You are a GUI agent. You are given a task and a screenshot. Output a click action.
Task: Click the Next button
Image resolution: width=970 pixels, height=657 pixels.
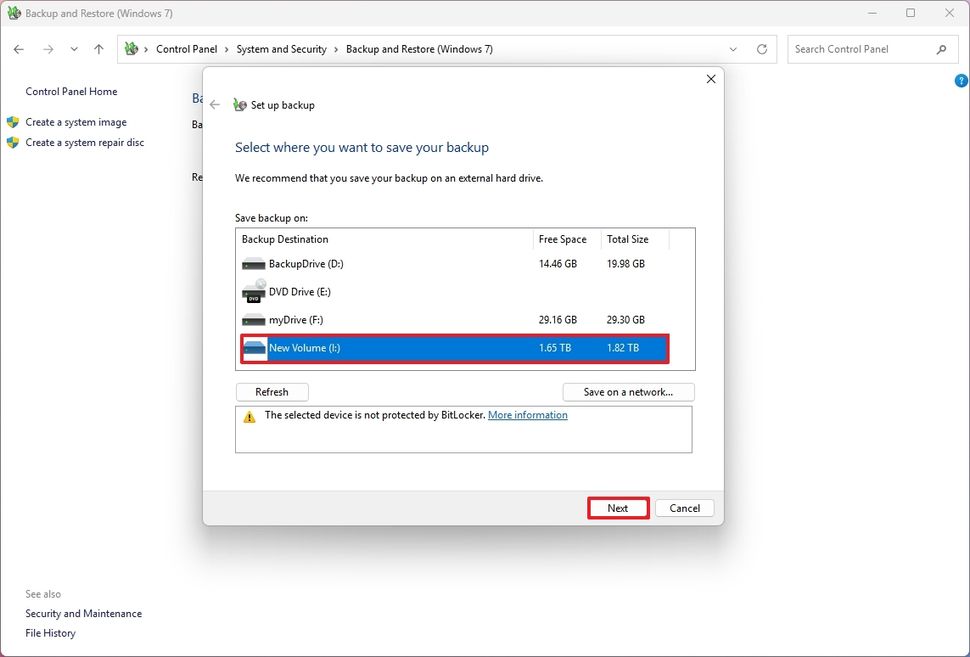pyautogui.click(x=617, y=508)
